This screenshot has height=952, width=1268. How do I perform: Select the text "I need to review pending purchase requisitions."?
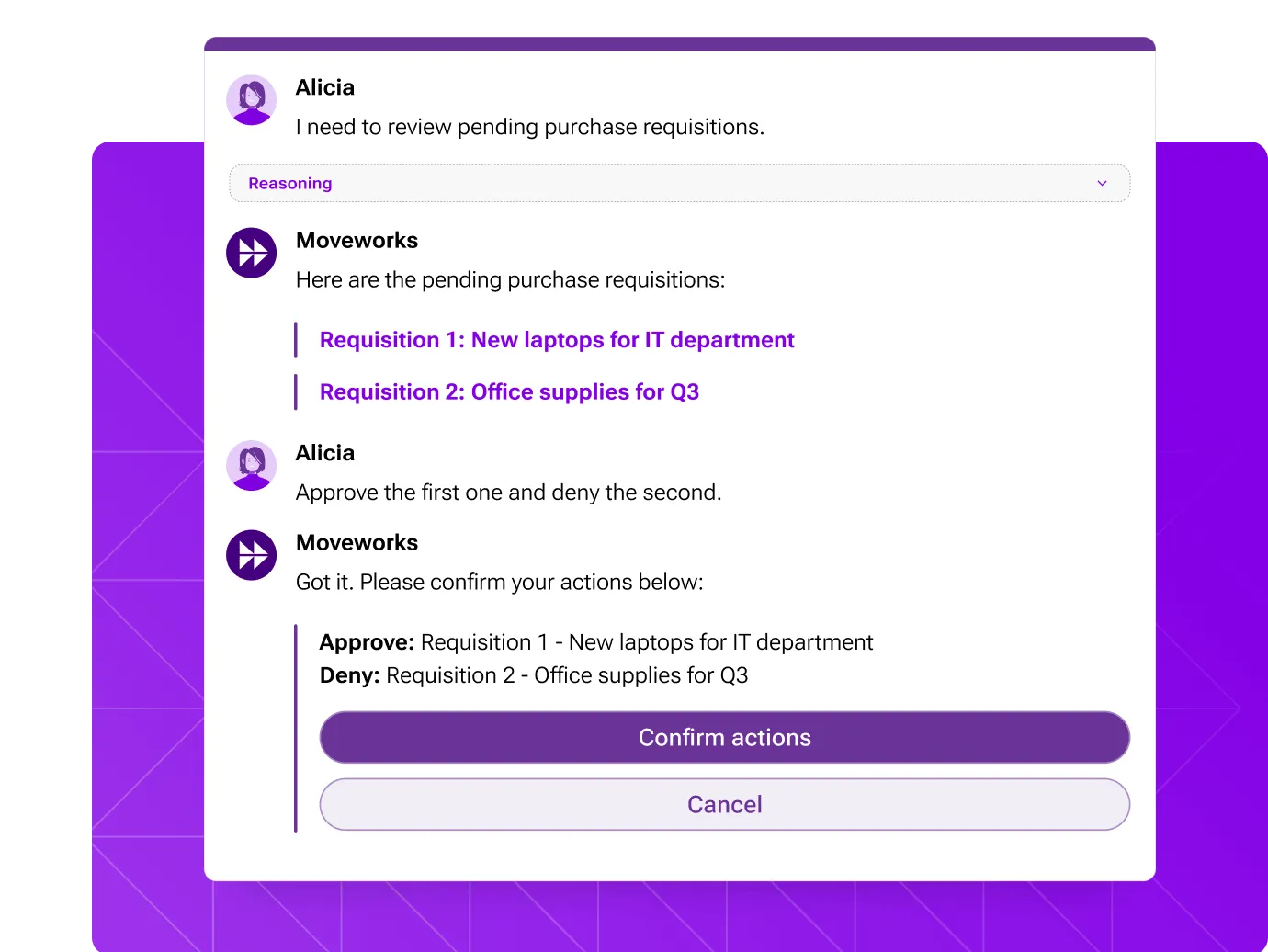click(x=530, y=127)
